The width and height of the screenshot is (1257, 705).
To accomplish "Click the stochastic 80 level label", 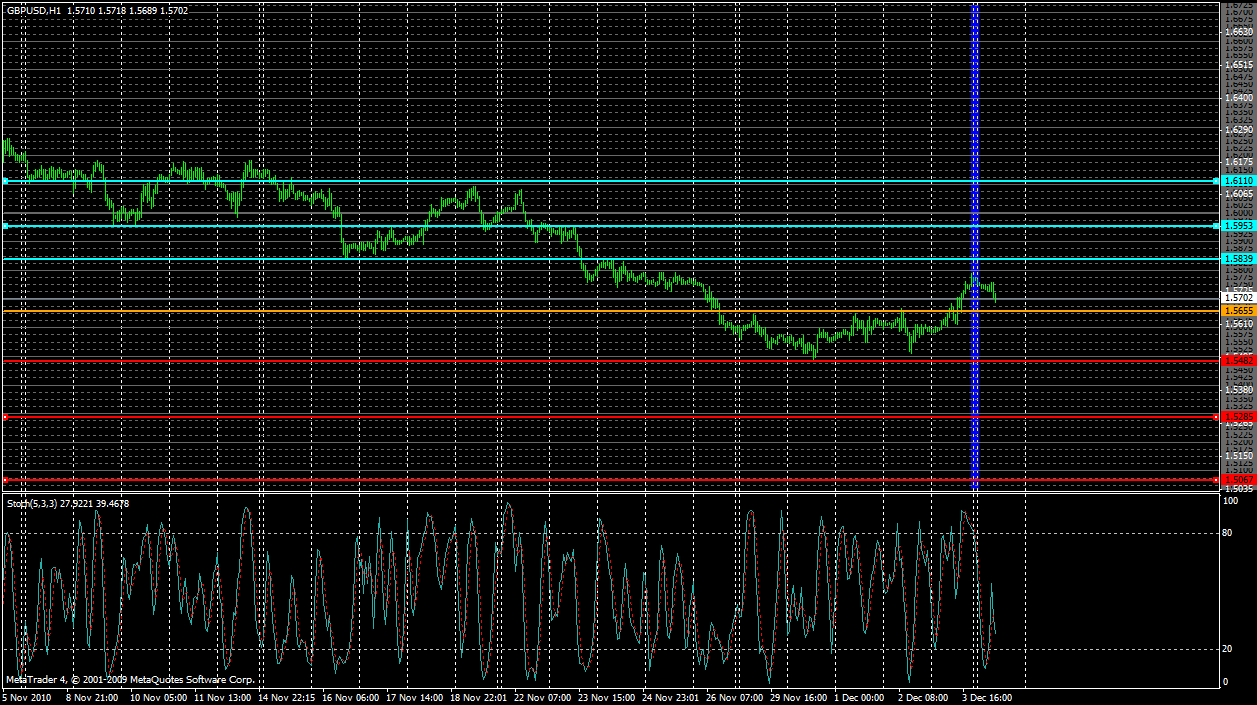I will point(1229,533).
